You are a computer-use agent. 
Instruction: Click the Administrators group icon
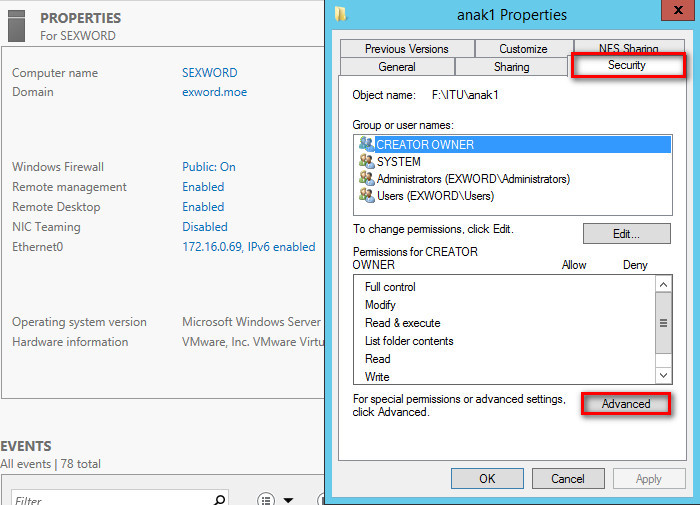tap(365, 179)
